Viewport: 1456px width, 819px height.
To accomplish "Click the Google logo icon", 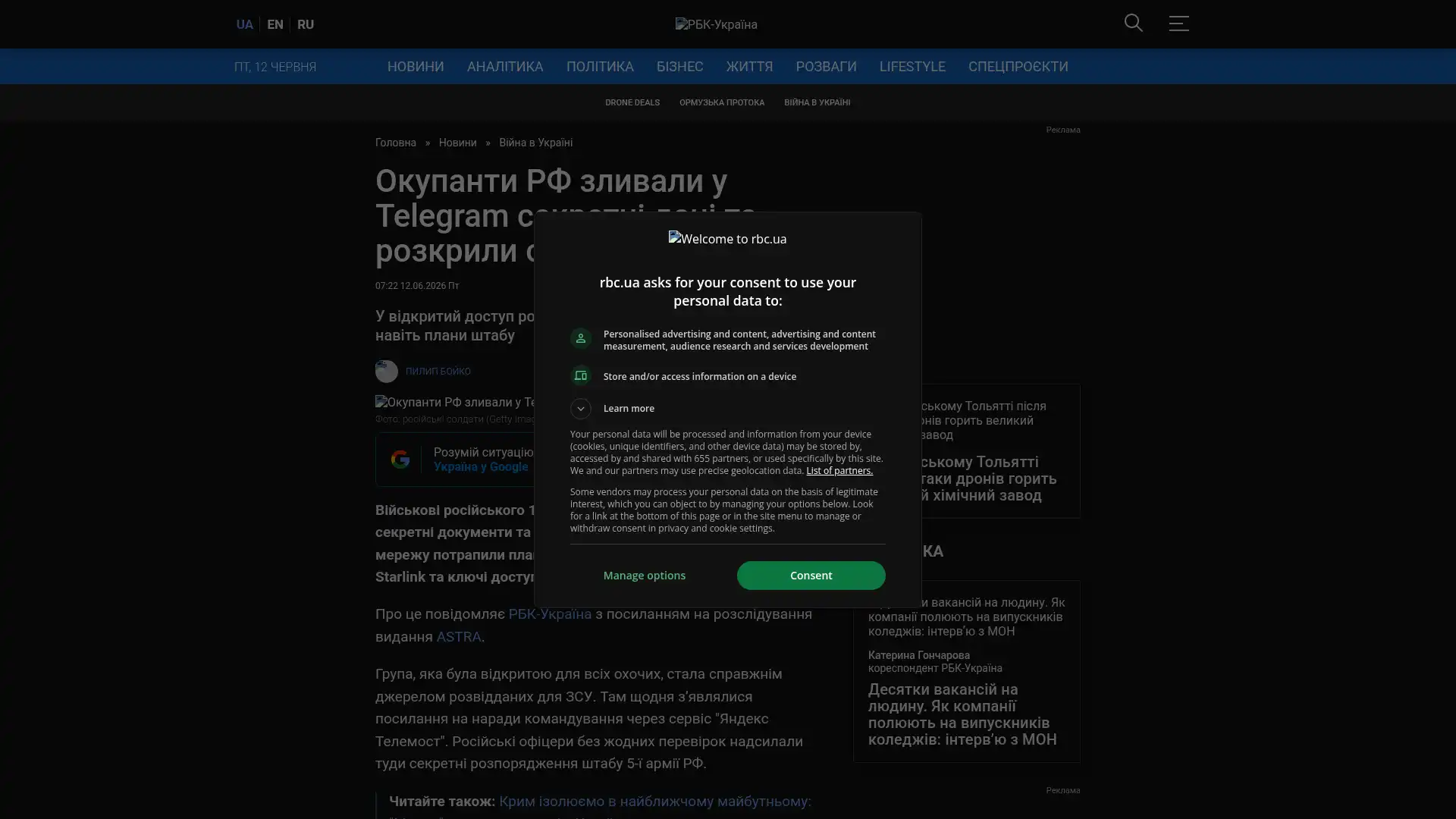I will click(x=400, y=460).
